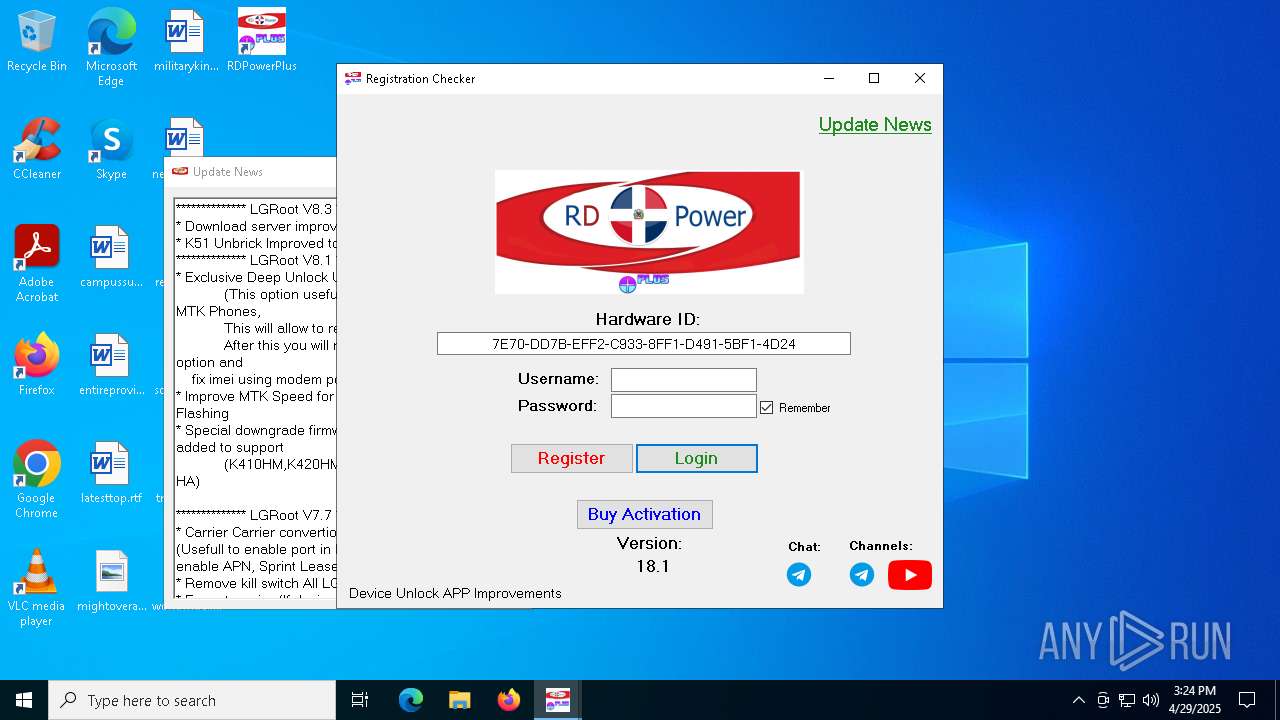Launch Firefox desktop shortcut

(37, 365)
